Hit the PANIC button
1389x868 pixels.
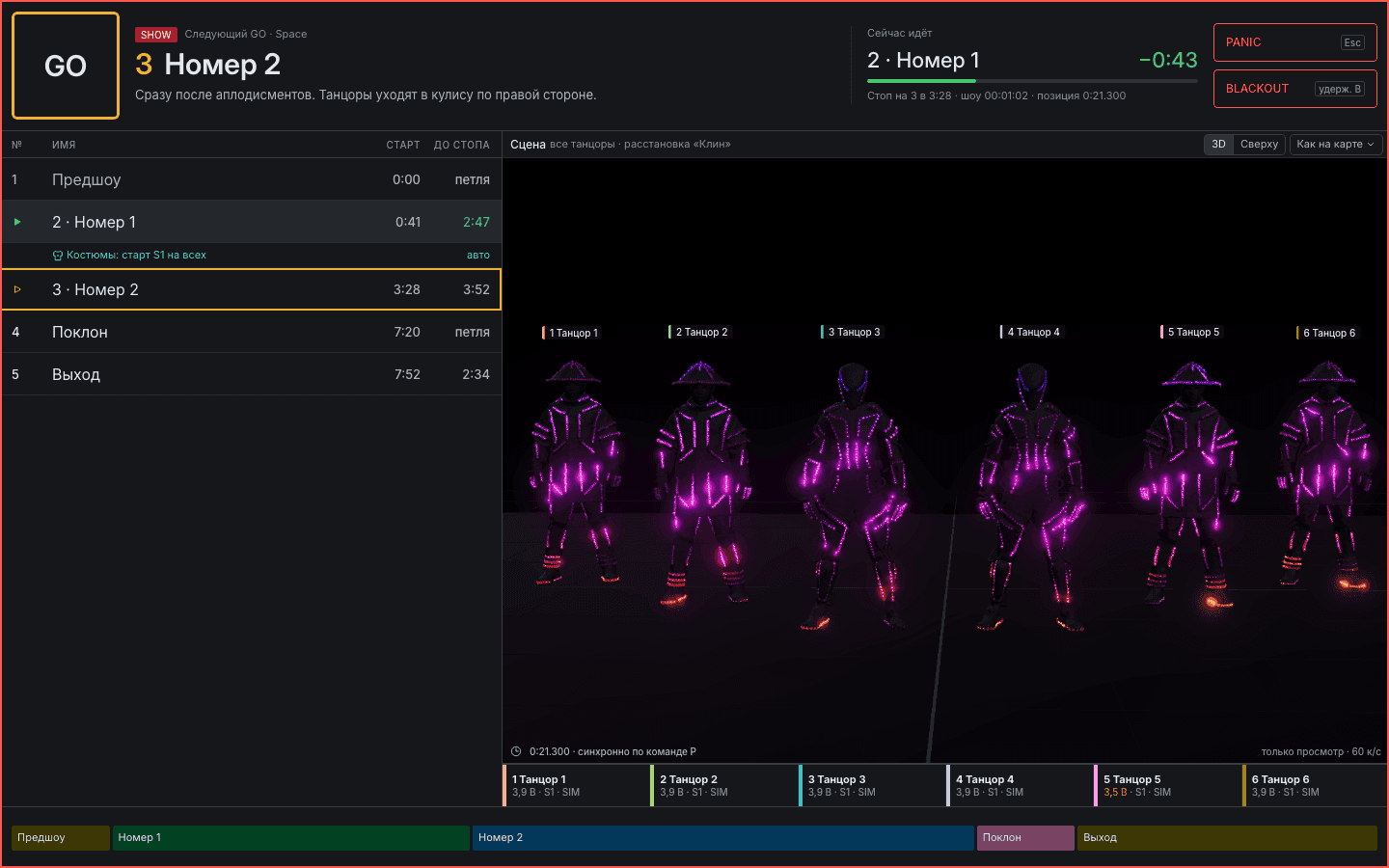point(1294,42)
